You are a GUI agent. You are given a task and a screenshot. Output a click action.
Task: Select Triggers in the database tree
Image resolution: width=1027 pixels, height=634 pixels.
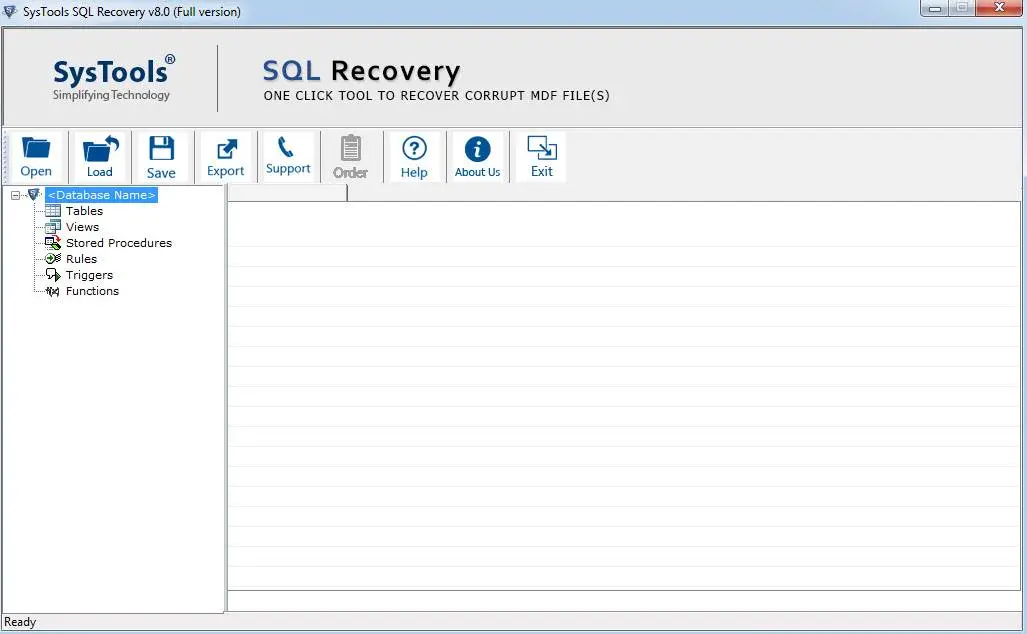(x=89, y=275)
